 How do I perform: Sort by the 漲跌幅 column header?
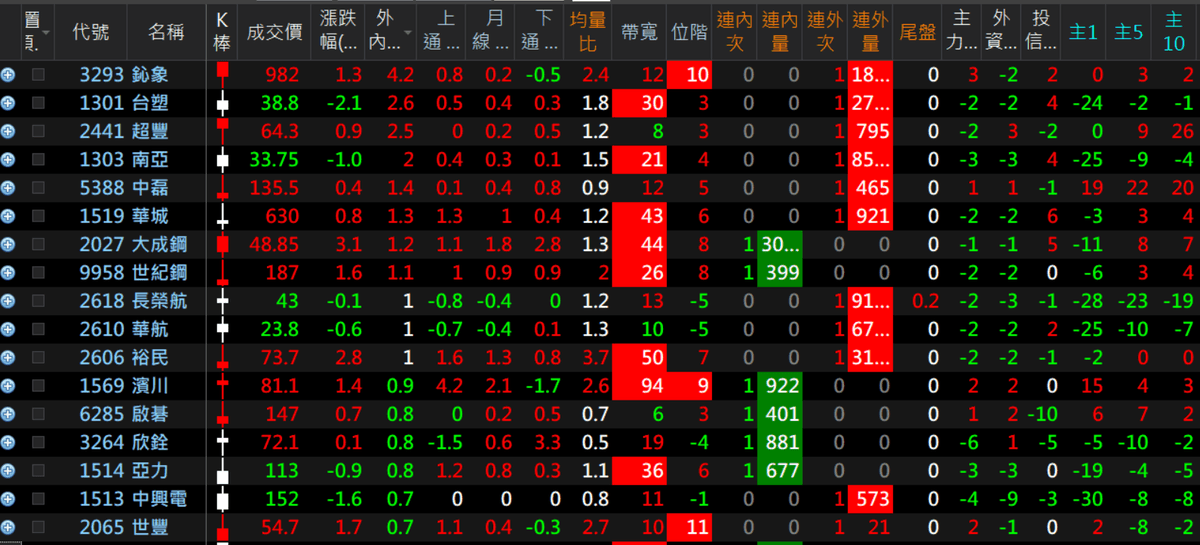click(340, 31)
